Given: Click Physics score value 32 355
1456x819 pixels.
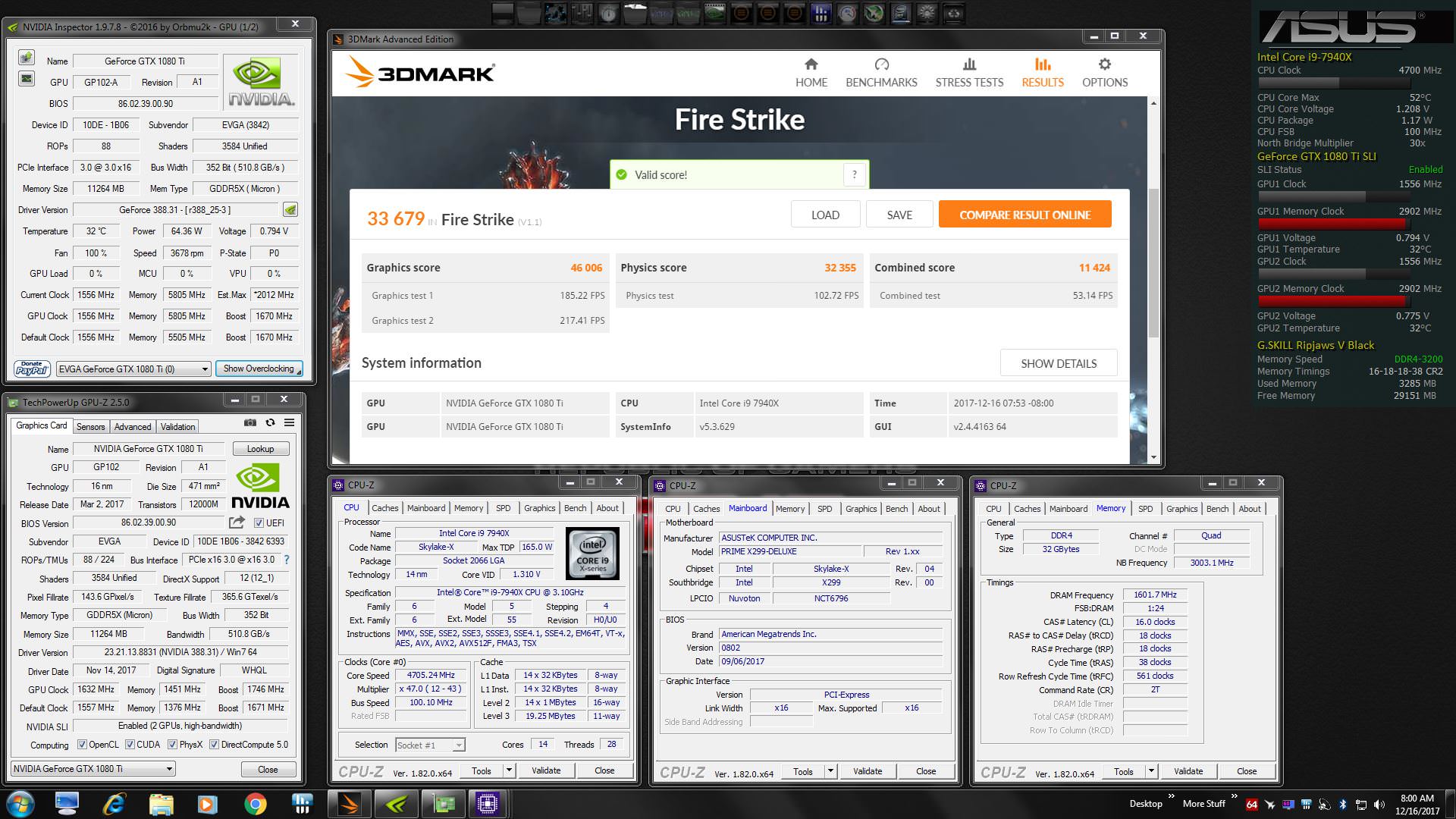Looking at the screenshot, I should point(840,268).
